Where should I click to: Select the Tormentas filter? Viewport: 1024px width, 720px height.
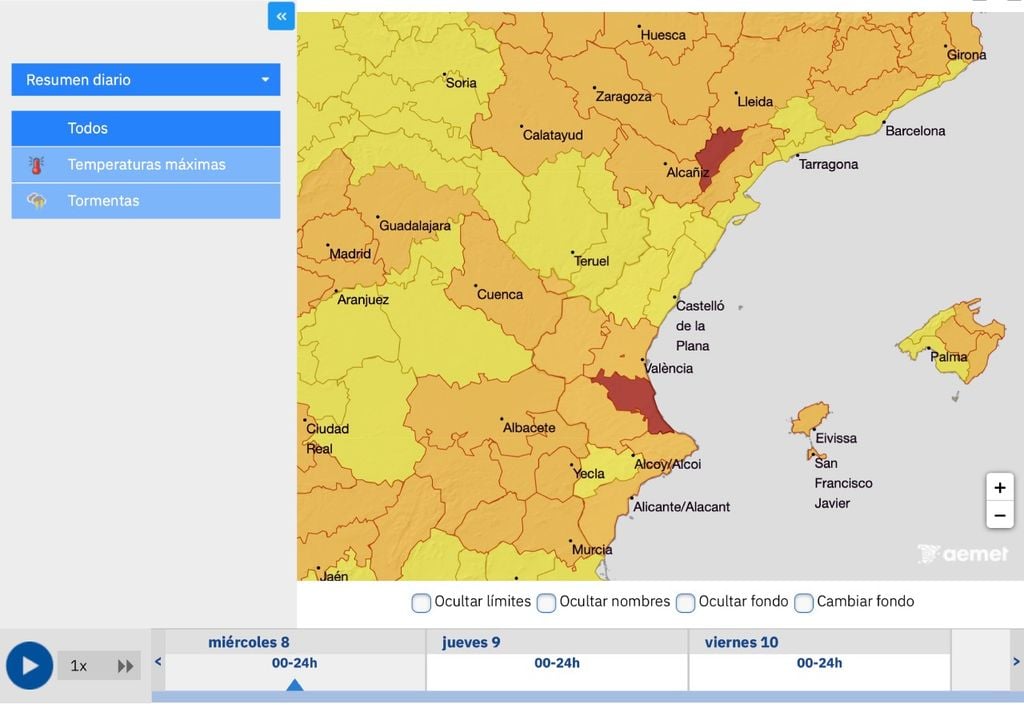[146, 201]
